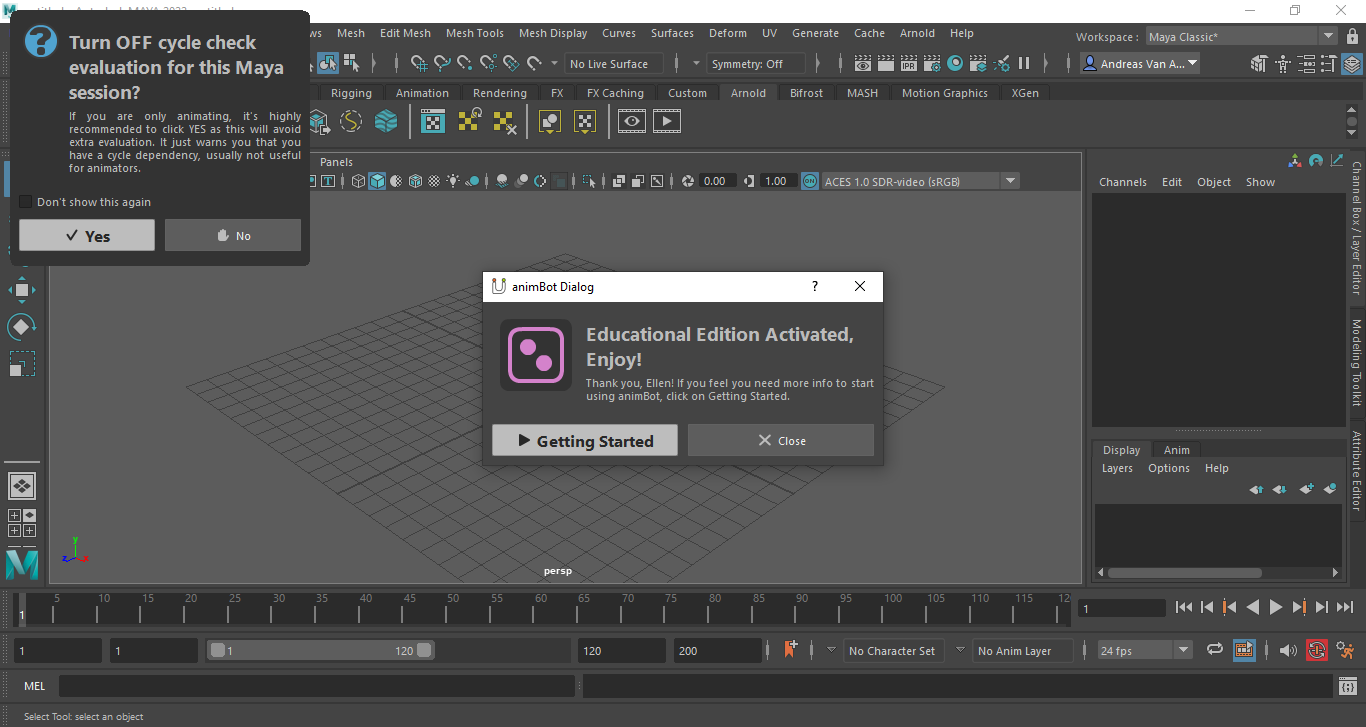1366x727 pixels.
Task: Open render settings clapperboard with gear icon
Action: [x=931, y=64]
